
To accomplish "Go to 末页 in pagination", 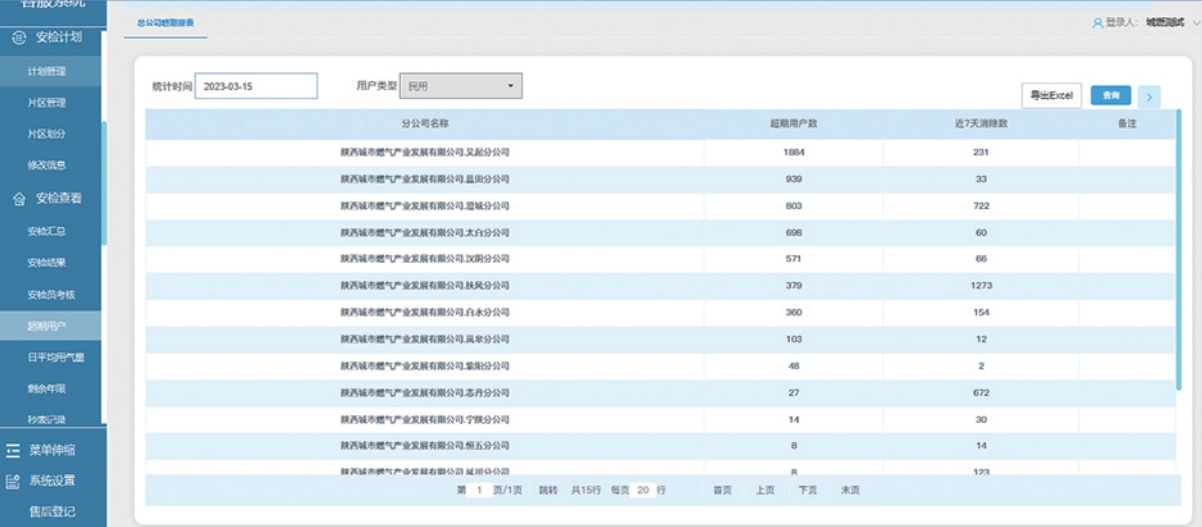I will (x=850, y=490).
